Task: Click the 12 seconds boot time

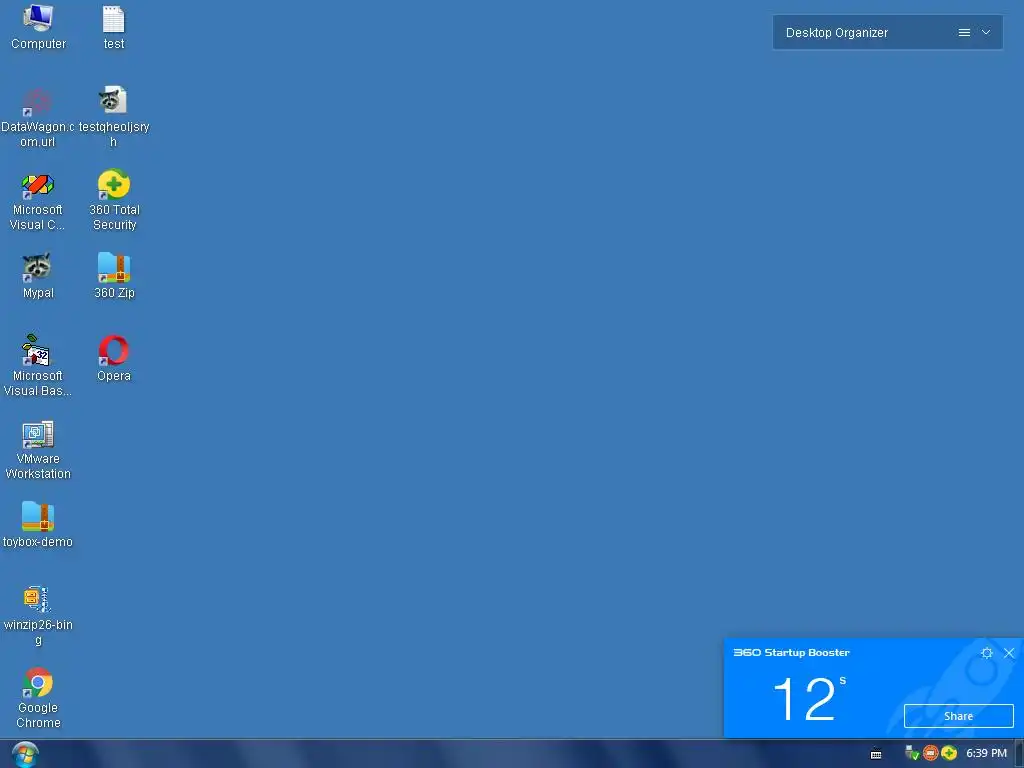Action: (808, 699)
